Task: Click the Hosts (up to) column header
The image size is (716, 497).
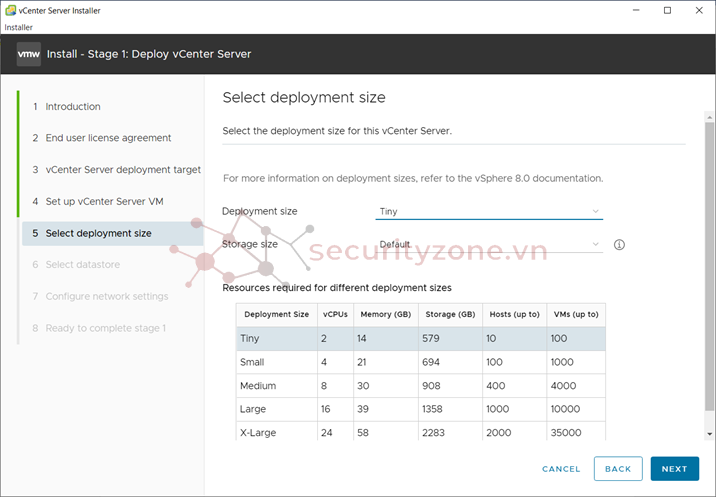Action: (515, 314)
